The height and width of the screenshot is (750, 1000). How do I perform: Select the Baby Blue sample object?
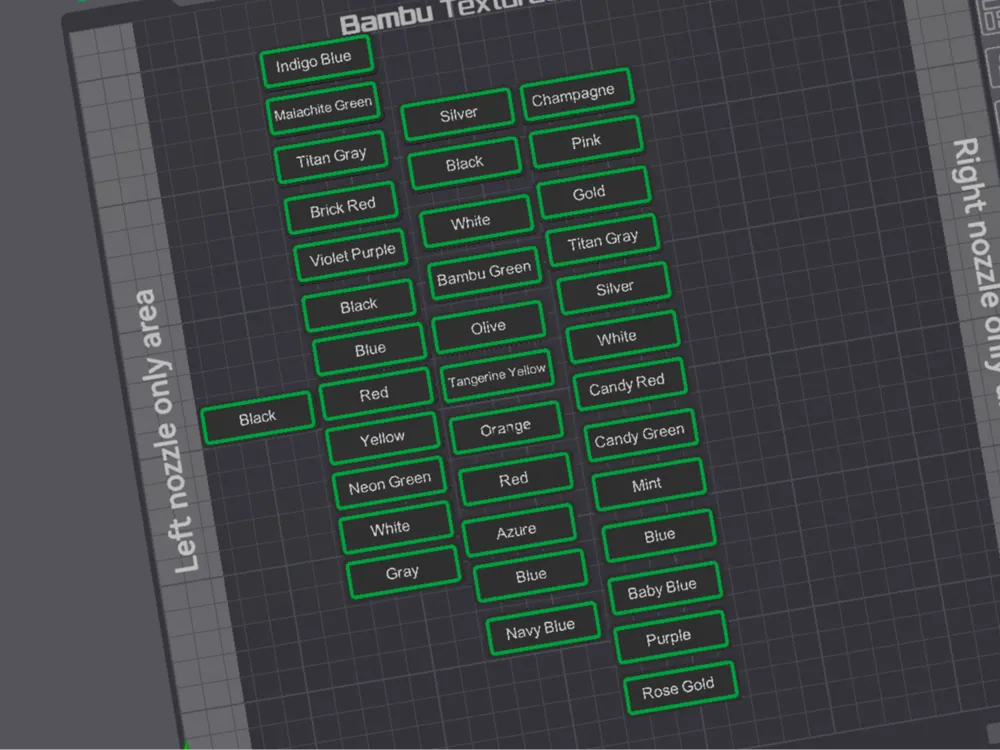pyautogui.click(x=664, y=588)
